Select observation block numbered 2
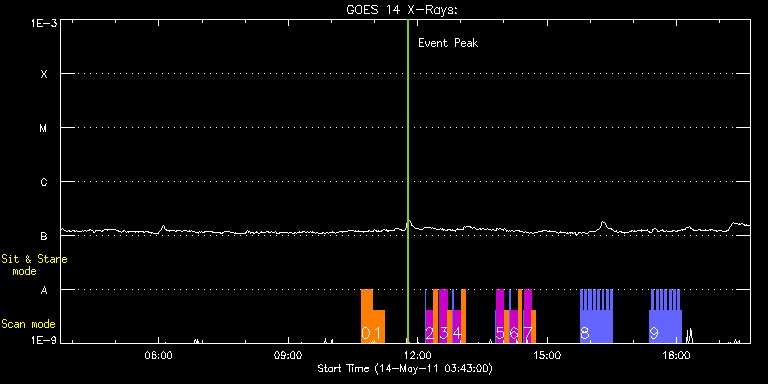 (x=429, y=326)
